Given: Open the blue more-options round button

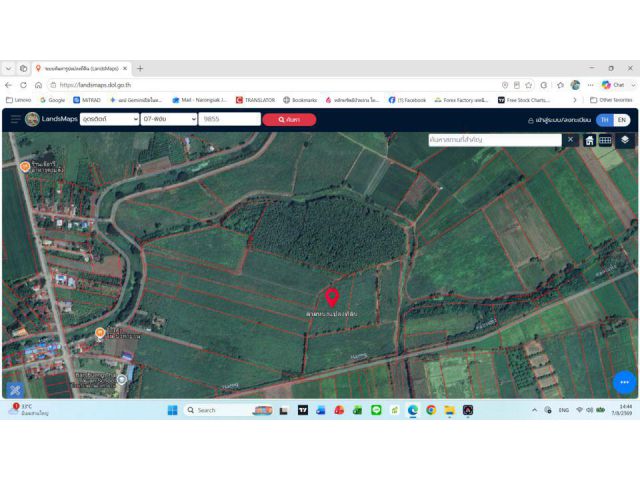Looking at the screenshot, I should (x=624, y=382).
